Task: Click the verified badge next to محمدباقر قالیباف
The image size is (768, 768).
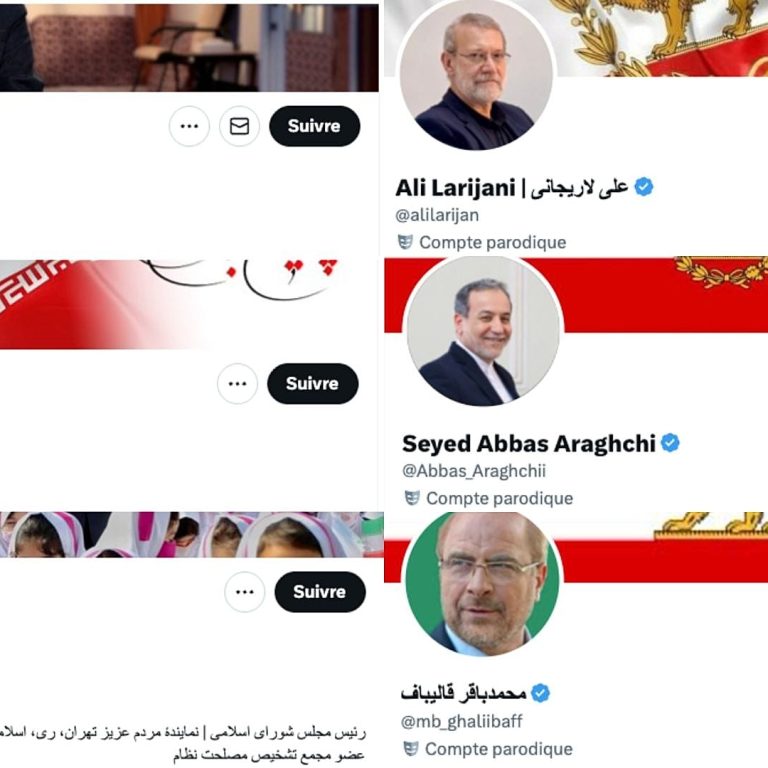Action: click(540, 693)
